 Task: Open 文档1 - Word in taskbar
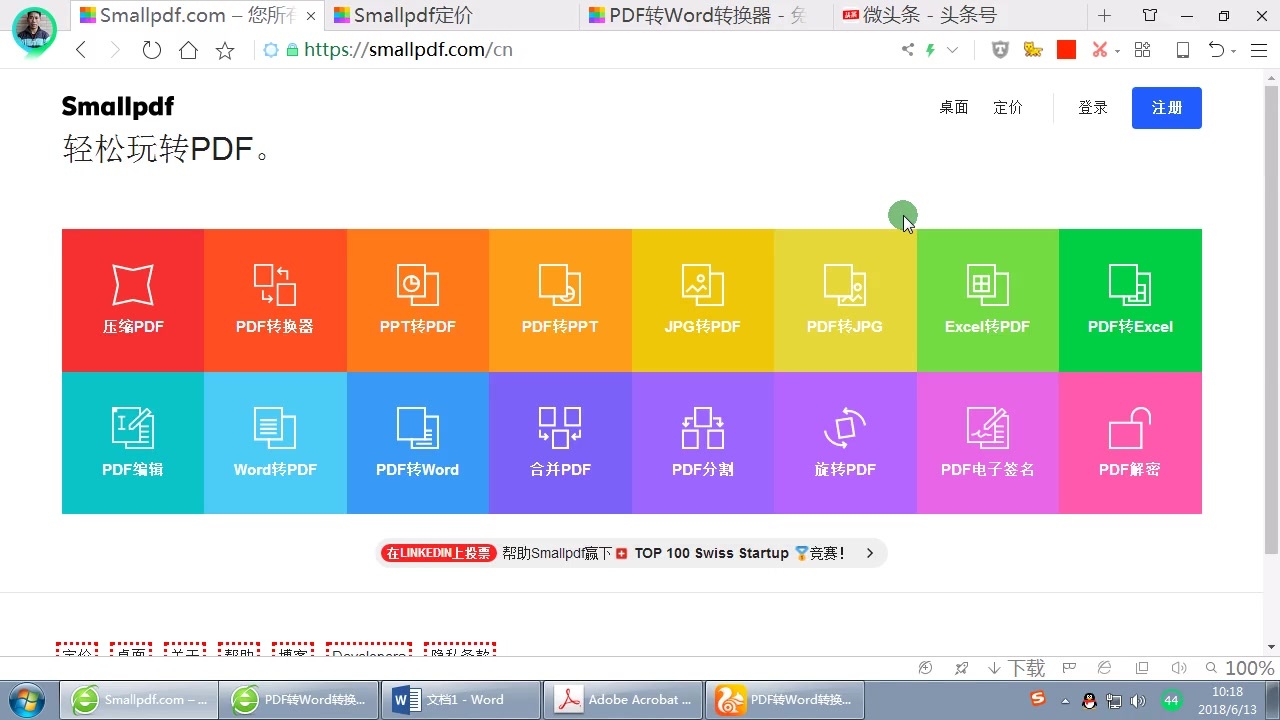463,700
